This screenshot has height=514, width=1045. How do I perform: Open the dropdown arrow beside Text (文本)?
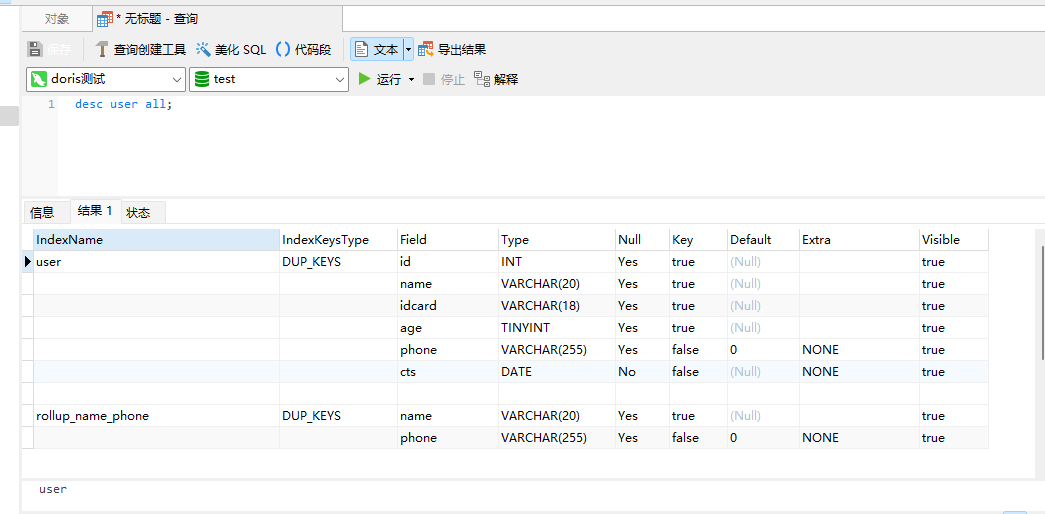[x=408, y=49]
